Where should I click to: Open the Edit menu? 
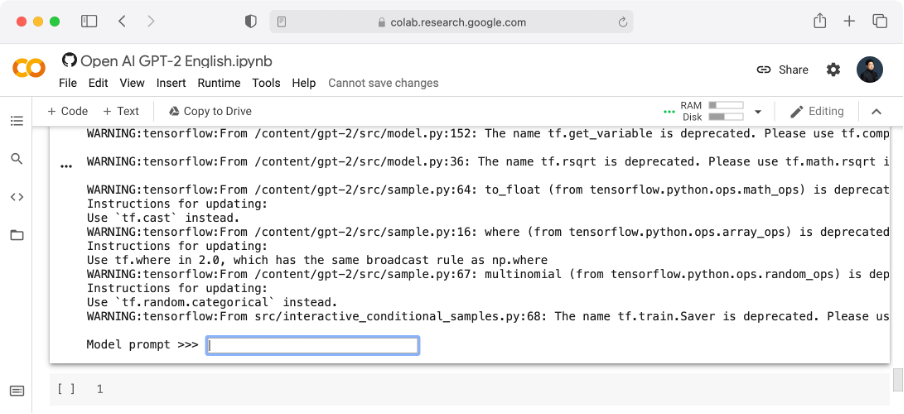click(x=98, y=83)
